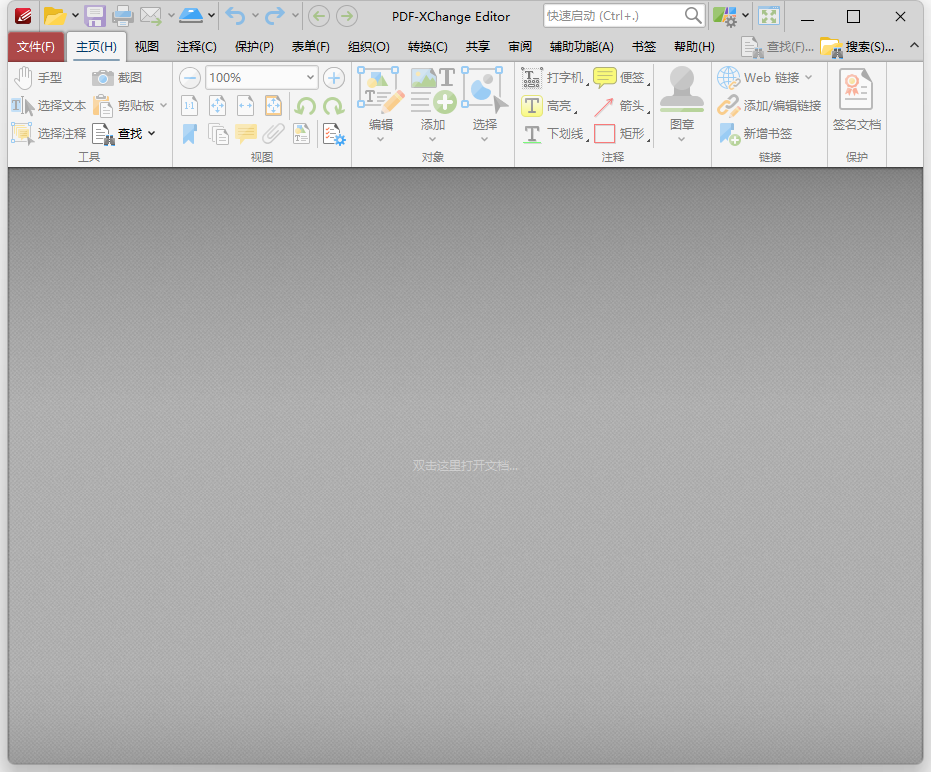
Task: Switch to the 注释(C) ribbon tab
Action: pos(196,46)
